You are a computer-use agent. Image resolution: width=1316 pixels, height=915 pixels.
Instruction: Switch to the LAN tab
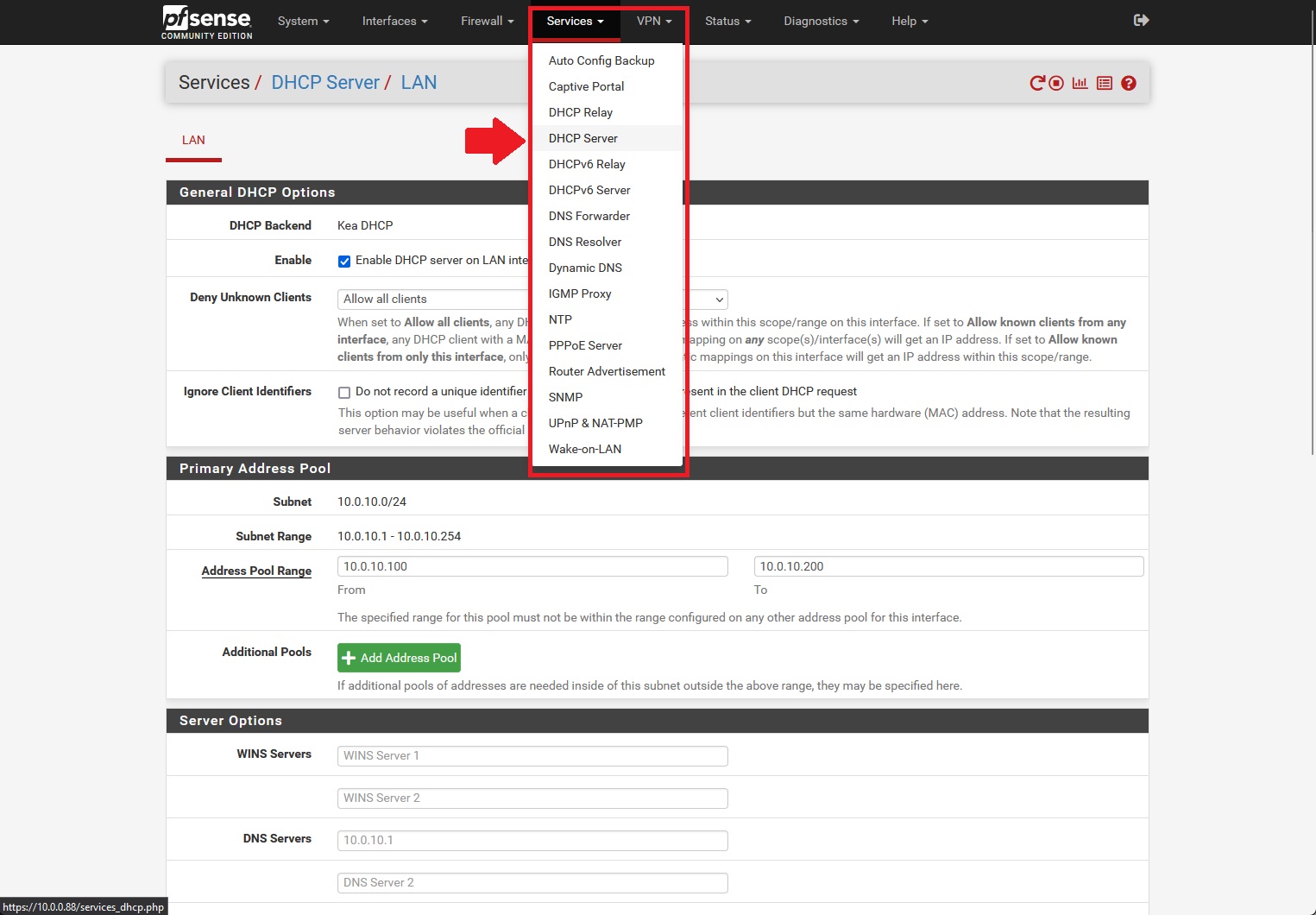193,141
